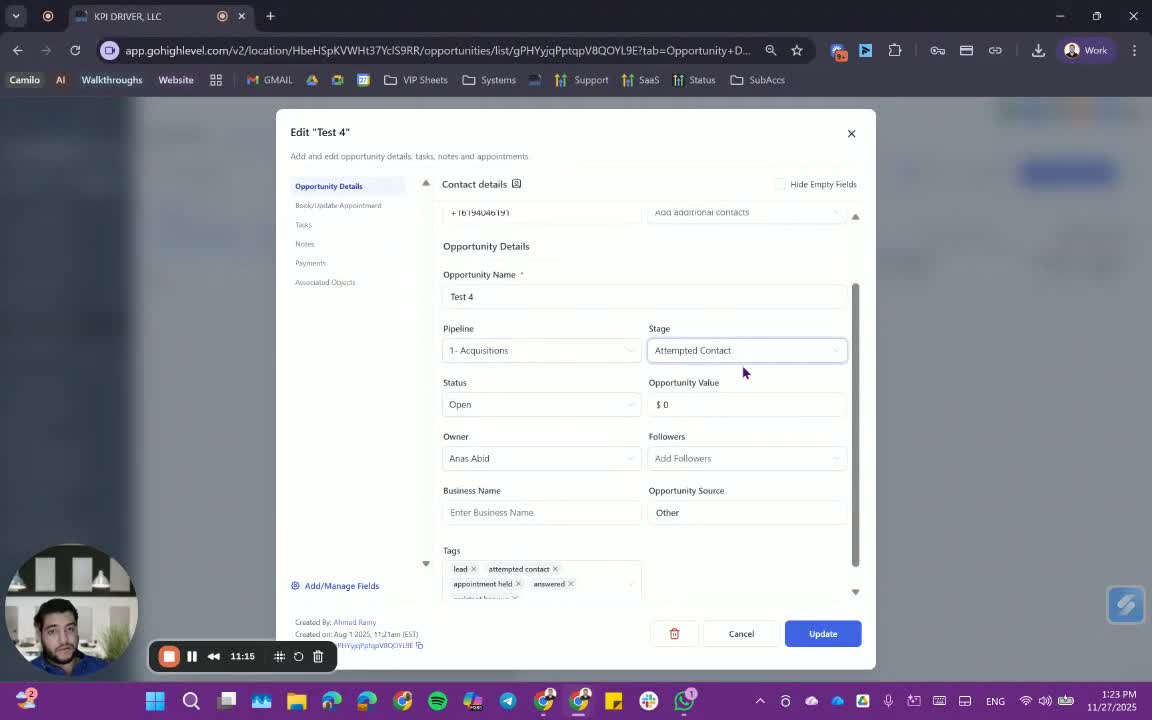The image size is (1152, 720).
Task: Close the Edit "Test 4" dialog
Action: pyautogui.click(x=852, y=134)
